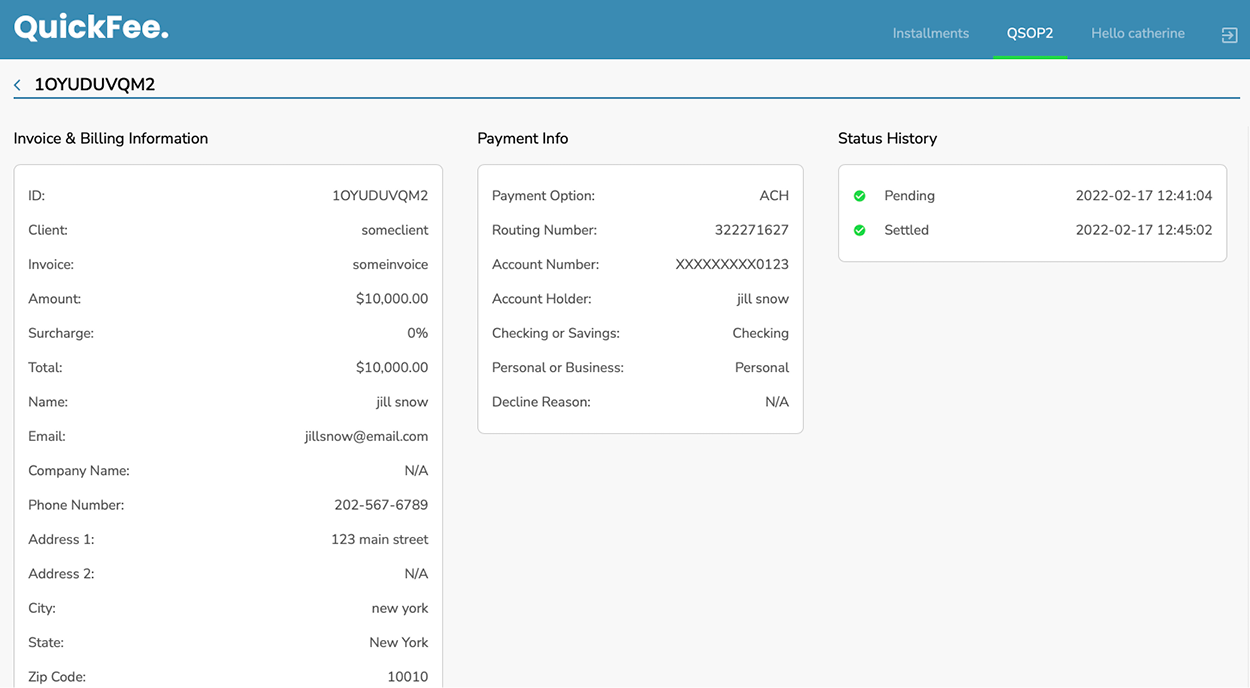The height and width of the screenshot is (688, 1250).
Task: Click the Total amount of $10,000.00
Action: 394,367
